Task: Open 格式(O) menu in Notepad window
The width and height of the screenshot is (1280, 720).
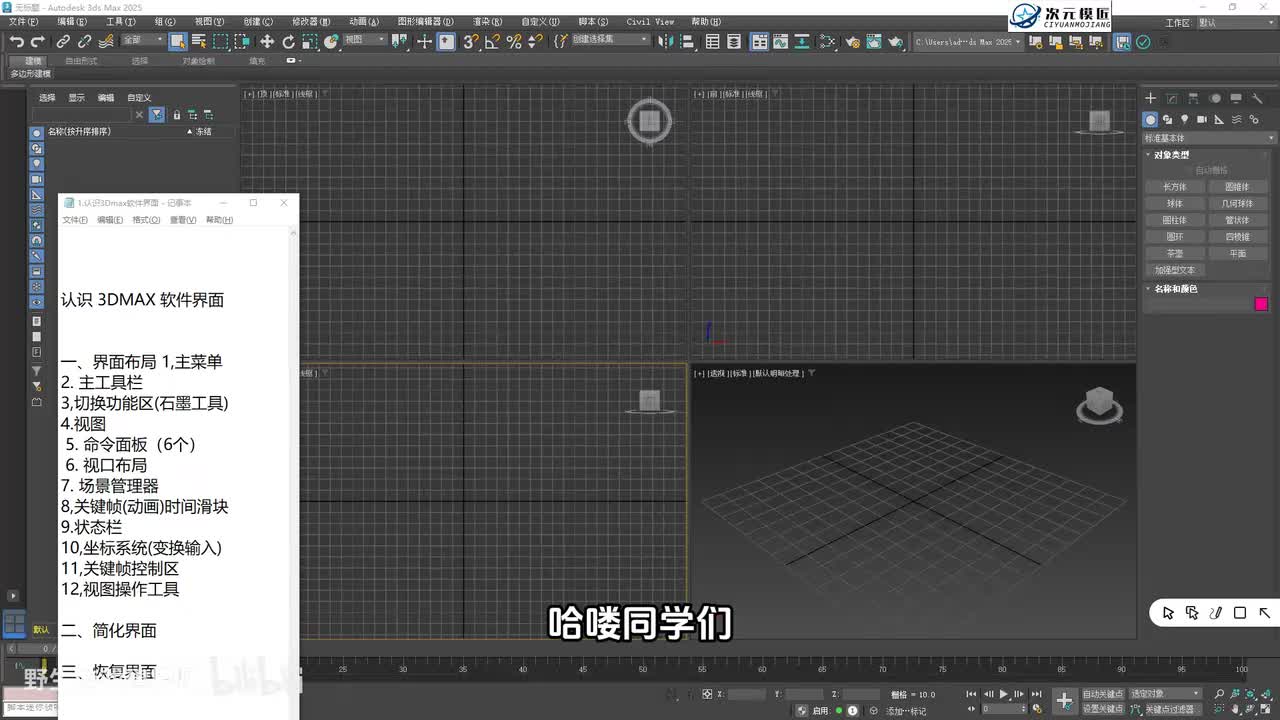Action: point(146,220)
